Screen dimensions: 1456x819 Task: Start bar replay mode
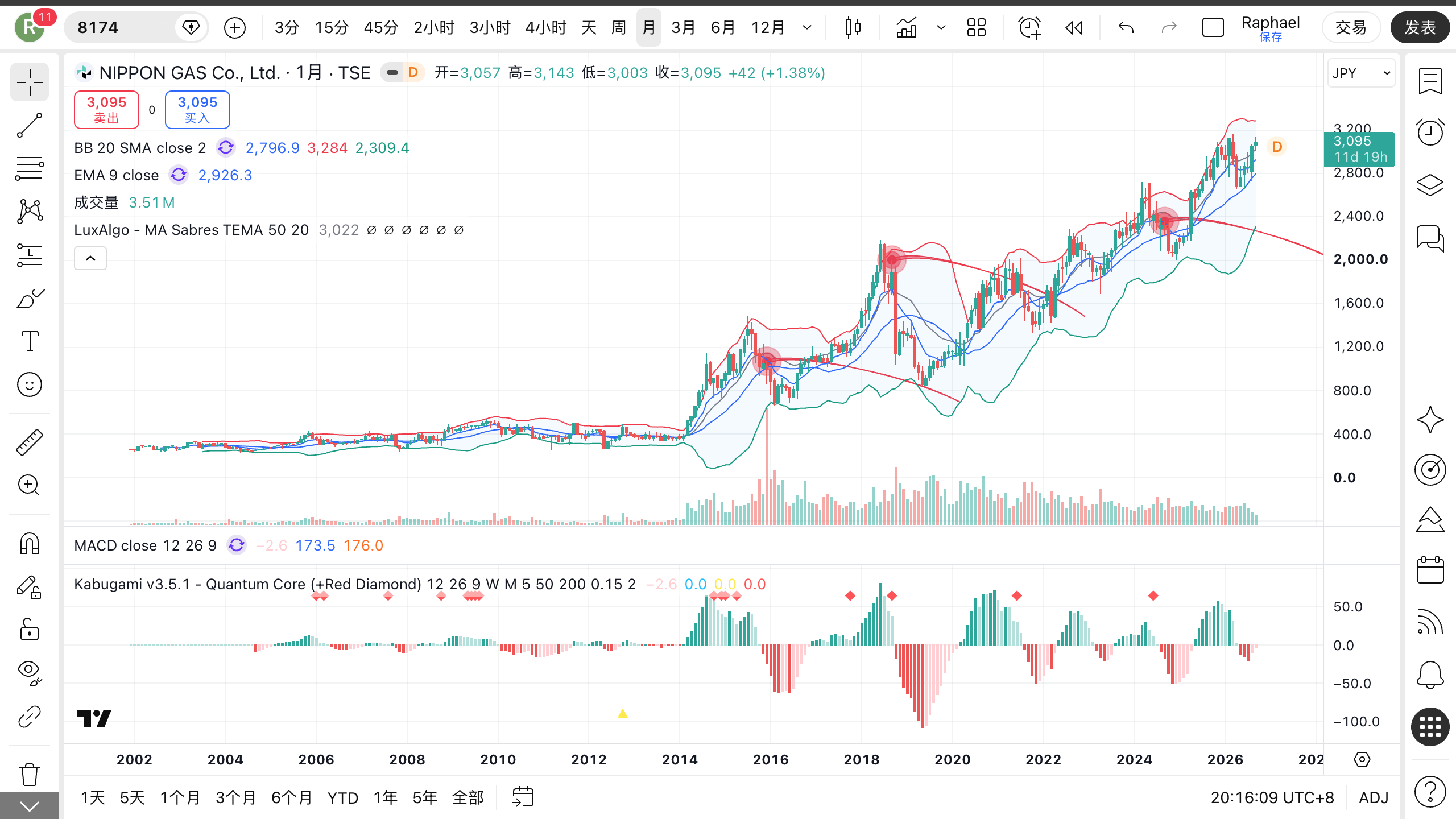pyautogui.click(x=1074, y=27)
